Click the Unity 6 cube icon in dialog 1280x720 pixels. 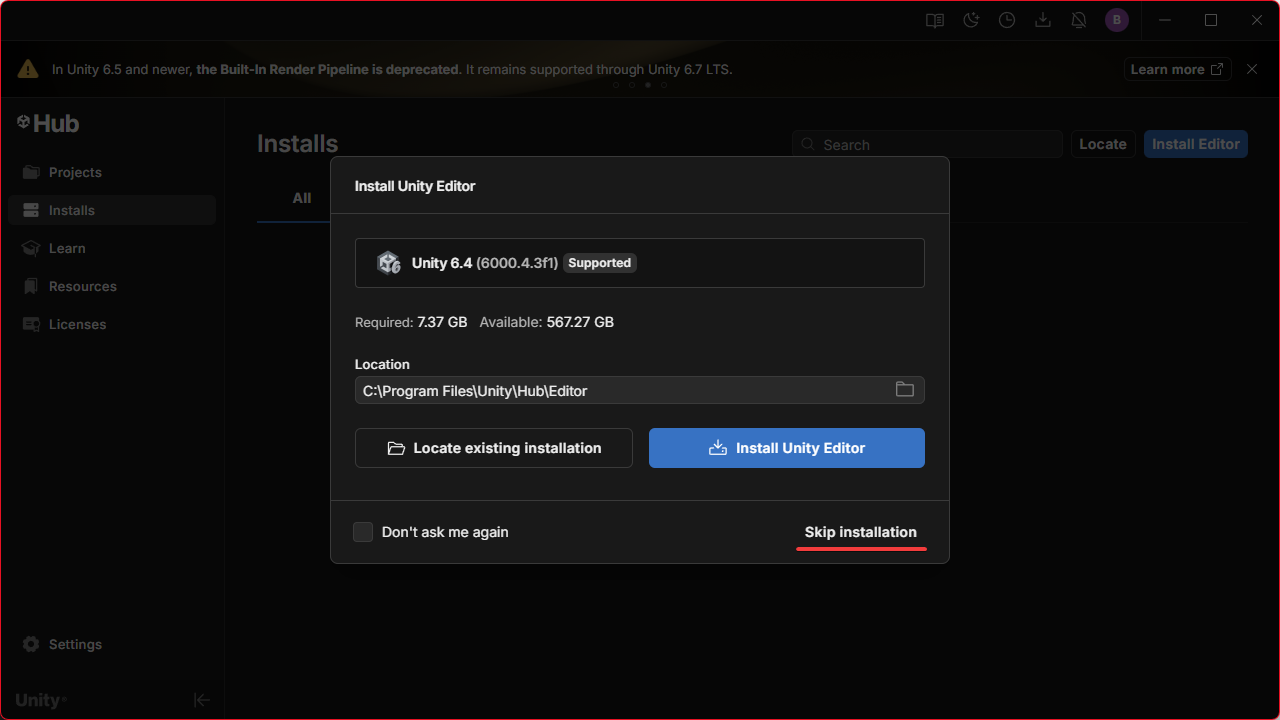coord(388,263)
